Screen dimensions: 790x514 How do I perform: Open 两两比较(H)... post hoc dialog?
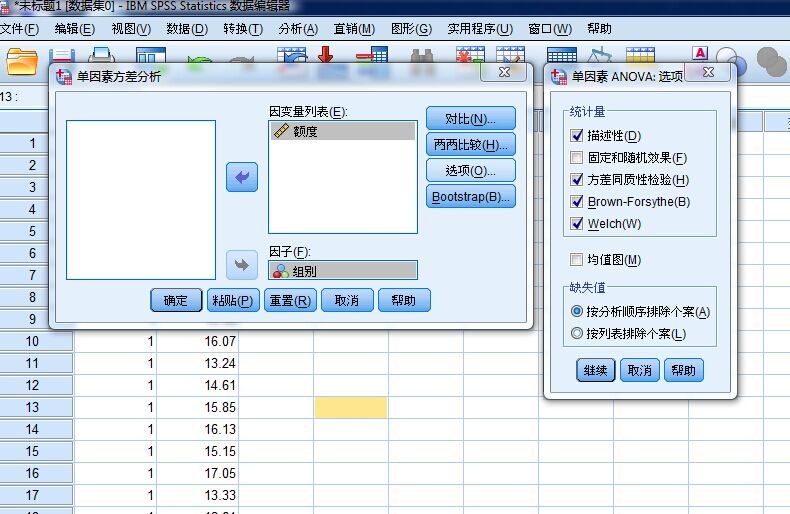(471, 145)
